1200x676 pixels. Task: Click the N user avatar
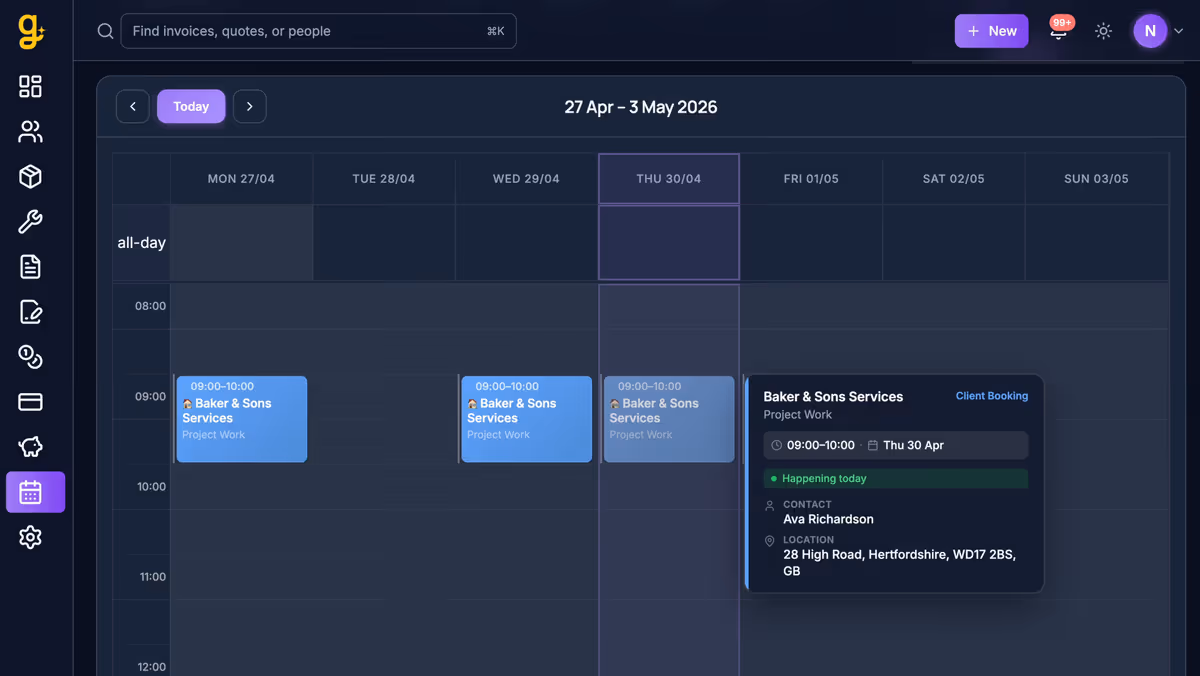click(1150, 31)
